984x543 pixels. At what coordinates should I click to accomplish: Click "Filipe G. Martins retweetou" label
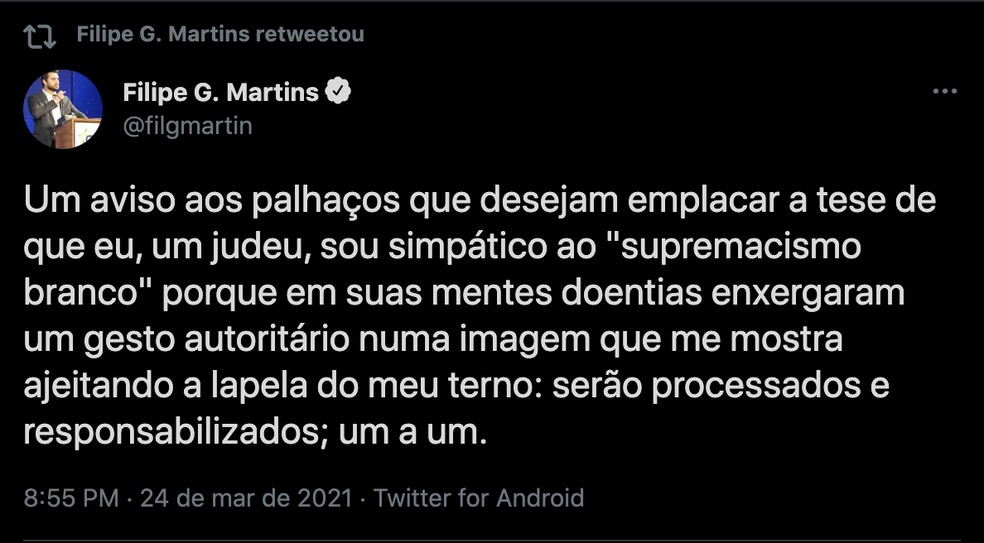[x=220, y=35]
